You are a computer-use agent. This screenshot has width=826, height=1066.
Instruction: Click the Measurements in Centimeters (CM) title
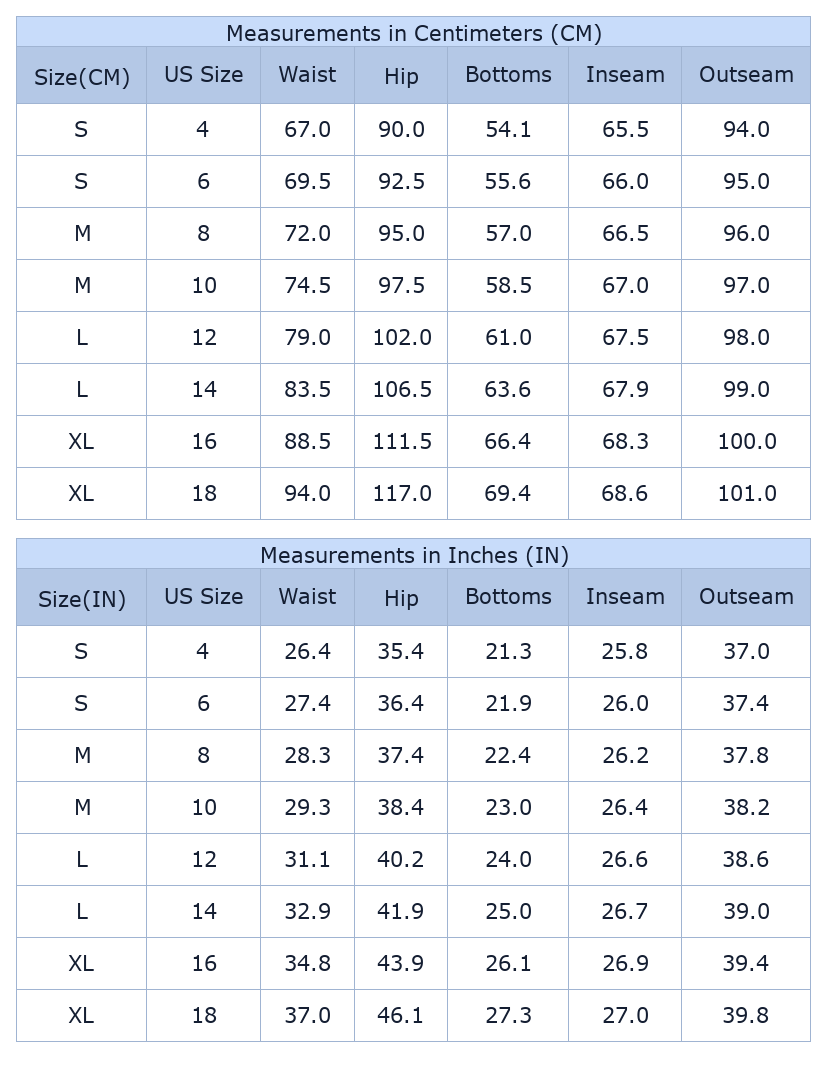click(413, 33)
